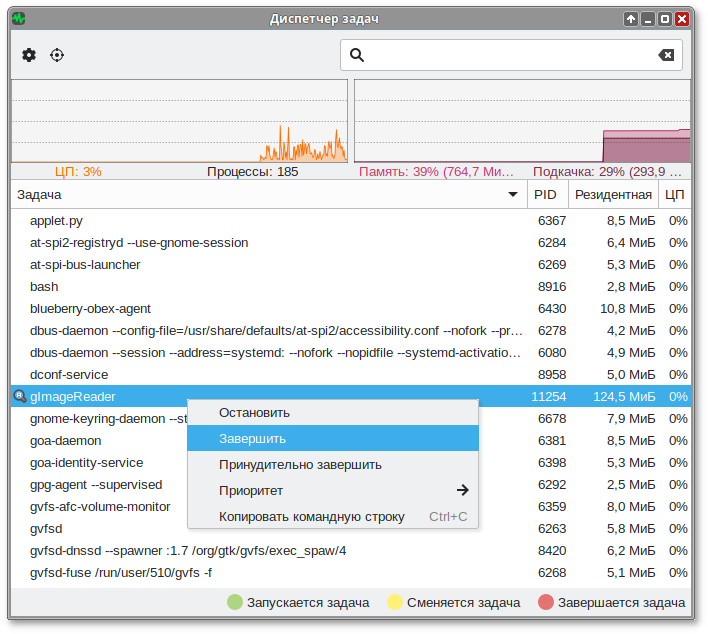Open the Приоритет submenu arrow
The image size is (708, 634).
(462, 490)
